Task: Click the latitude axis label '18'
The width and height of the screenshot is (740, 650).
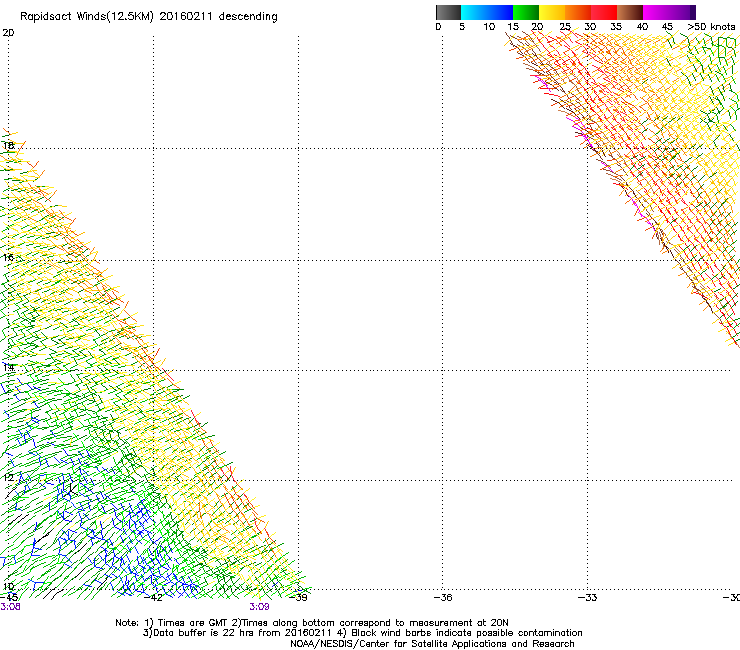Action: click(8, 145)
